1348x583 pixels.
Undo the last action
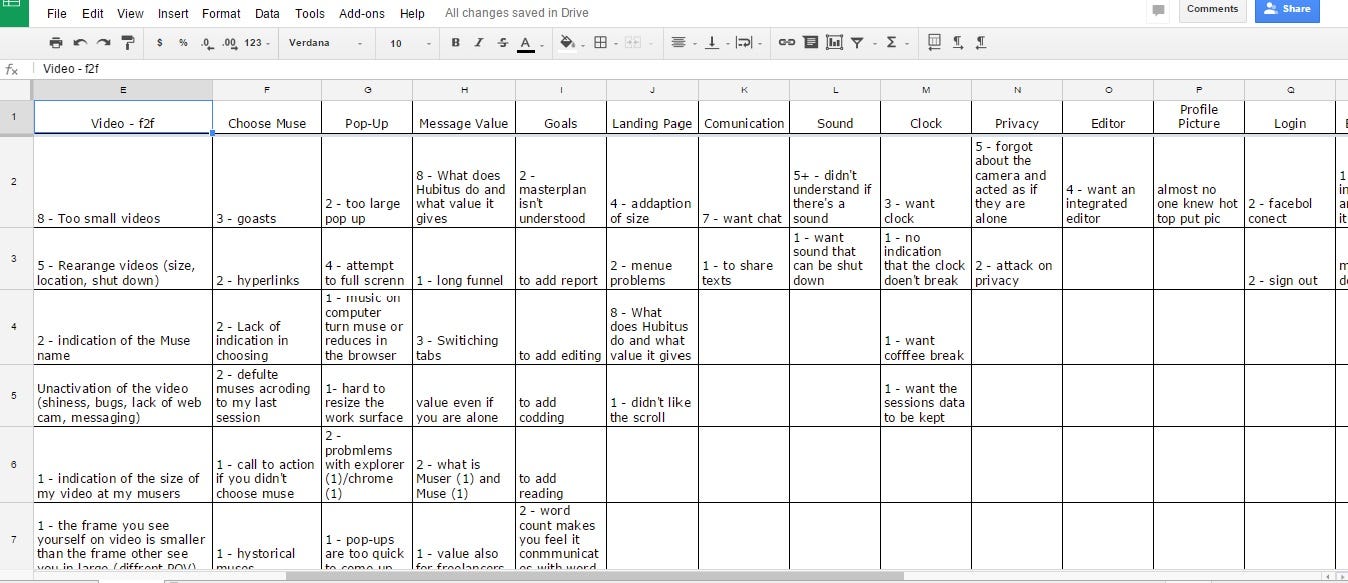(x=80, y=43)
